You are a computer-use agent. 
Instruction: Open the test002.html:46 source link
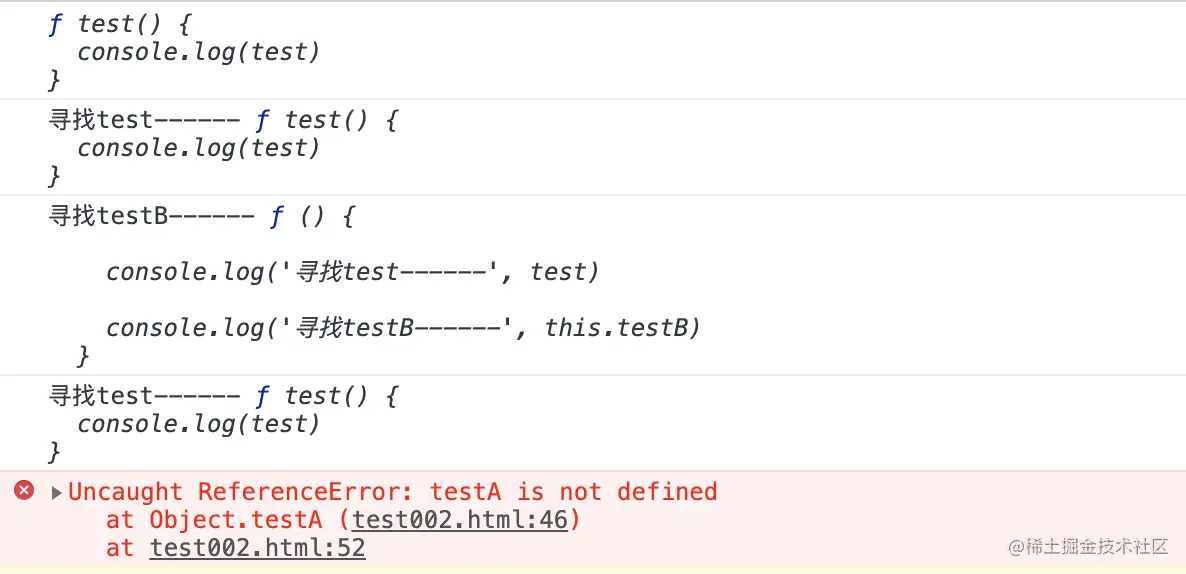point(465,520)
